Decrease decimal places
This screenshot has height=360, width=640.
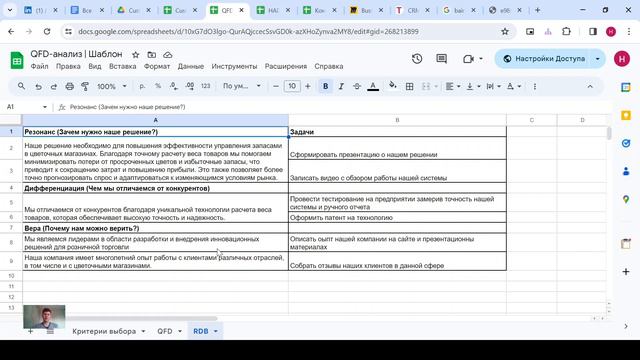point(173,86)
